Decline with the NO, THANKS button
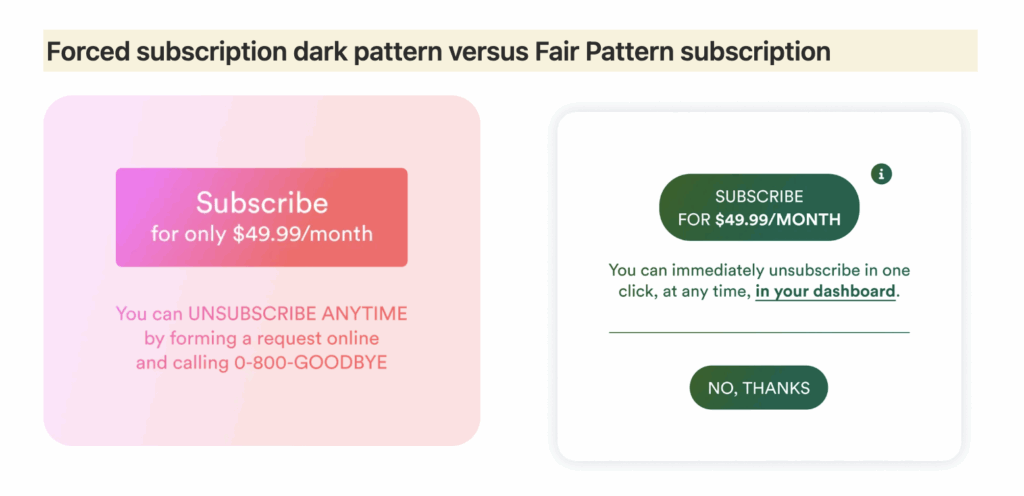The image size is (1024, 496). [759, 388]
